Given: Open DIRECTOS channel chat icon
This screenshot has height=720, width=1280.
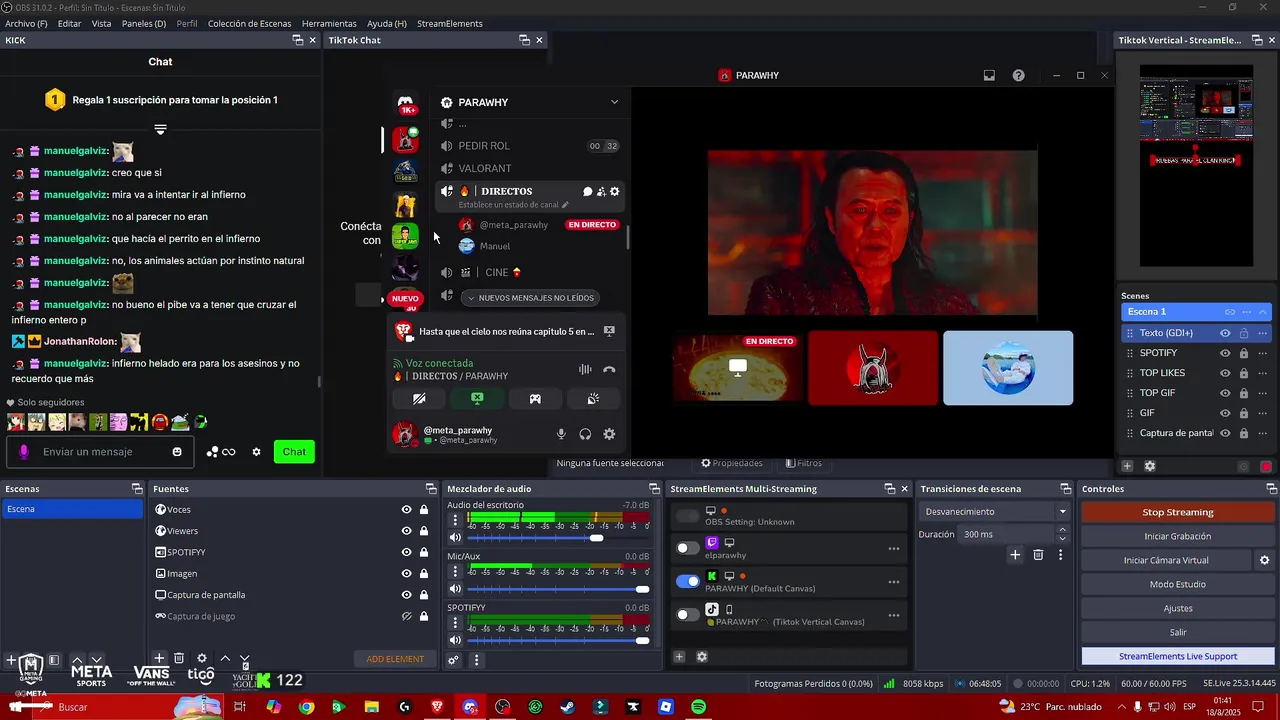Looking at the screenshot, I should [x=588, y=191].
